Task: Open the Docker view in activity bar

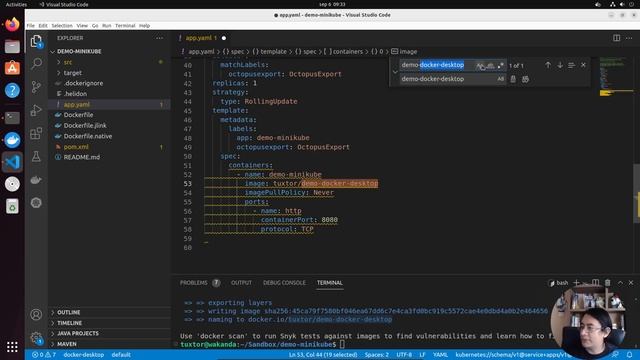Action: tap(36, 180)
